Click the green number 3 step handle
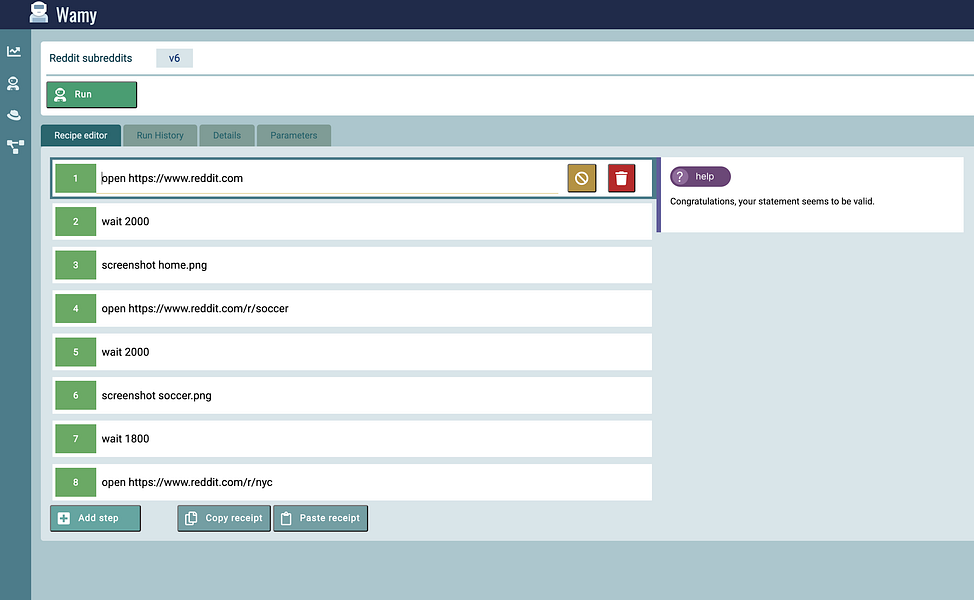Viewport: 974px width, 600px height. (x=76, y=265)
